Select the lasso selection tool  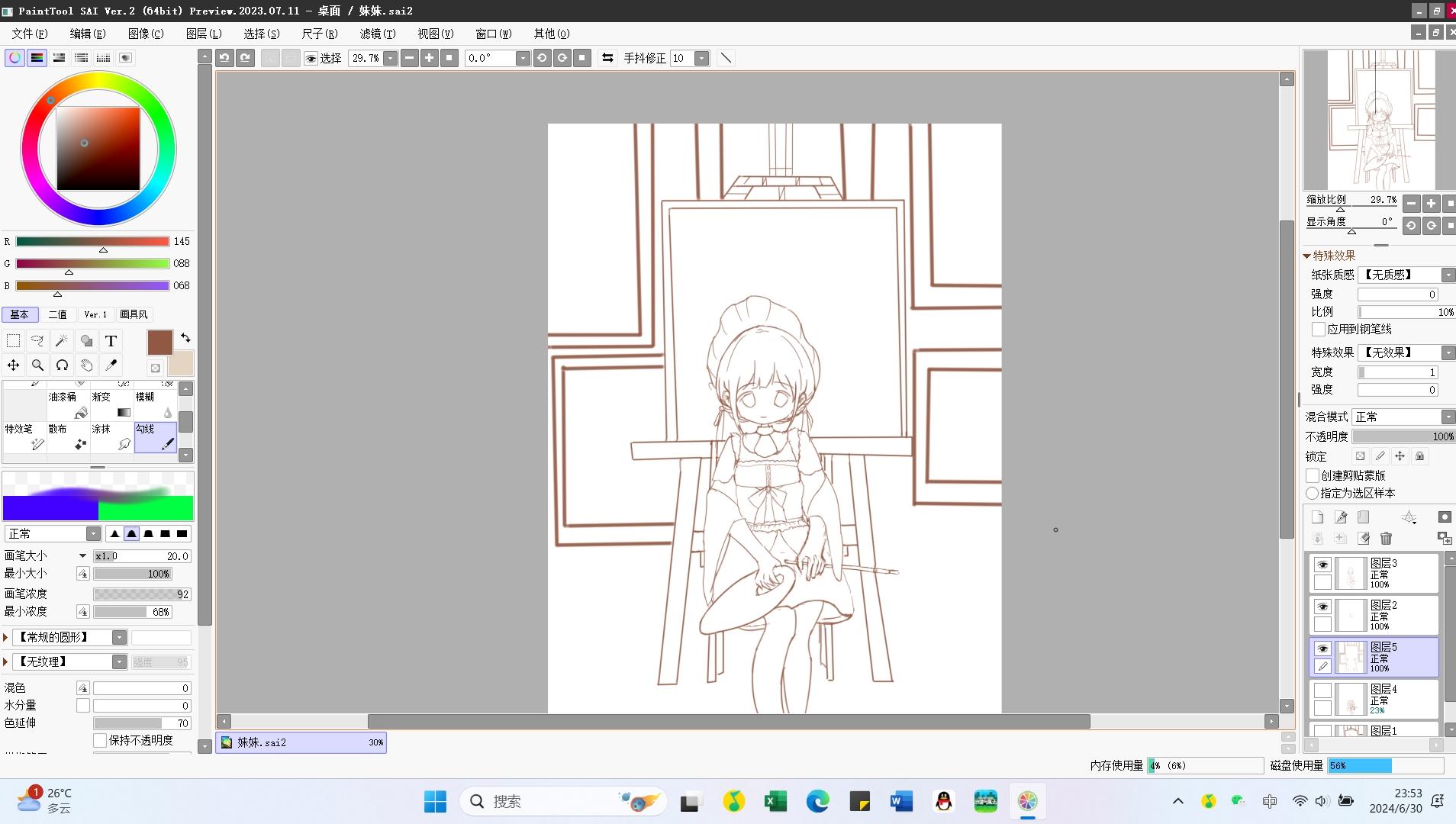click(x=37, y=341)
